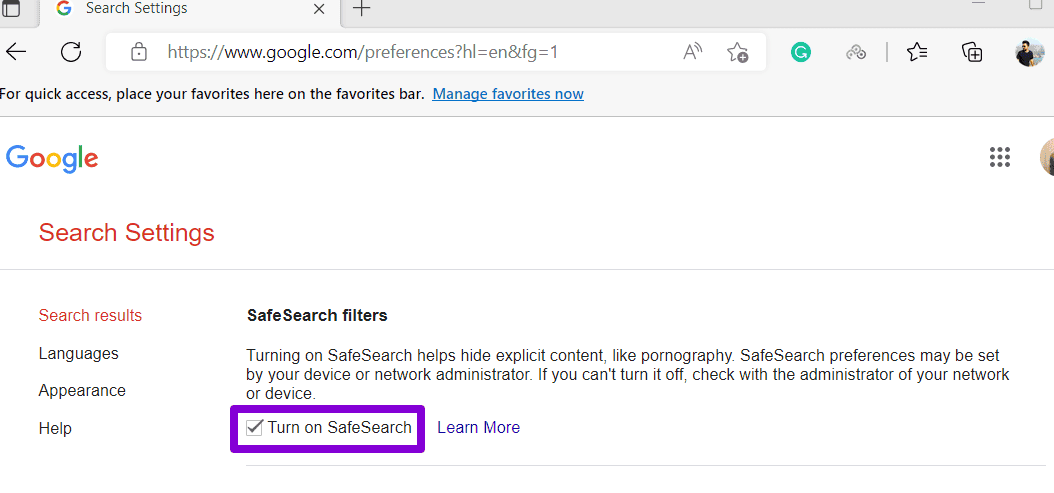Click the extensions icon in toolbar
1054x493 pixels.
tap(856, 52)
